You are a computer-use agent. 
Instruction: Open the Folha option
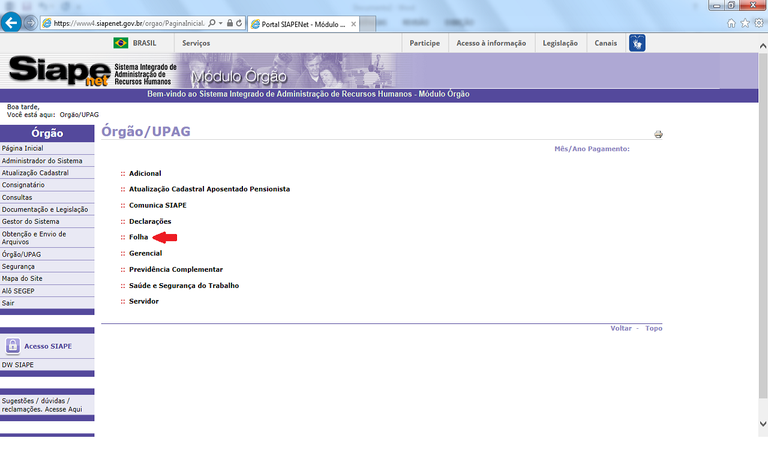tap(139, 237)
